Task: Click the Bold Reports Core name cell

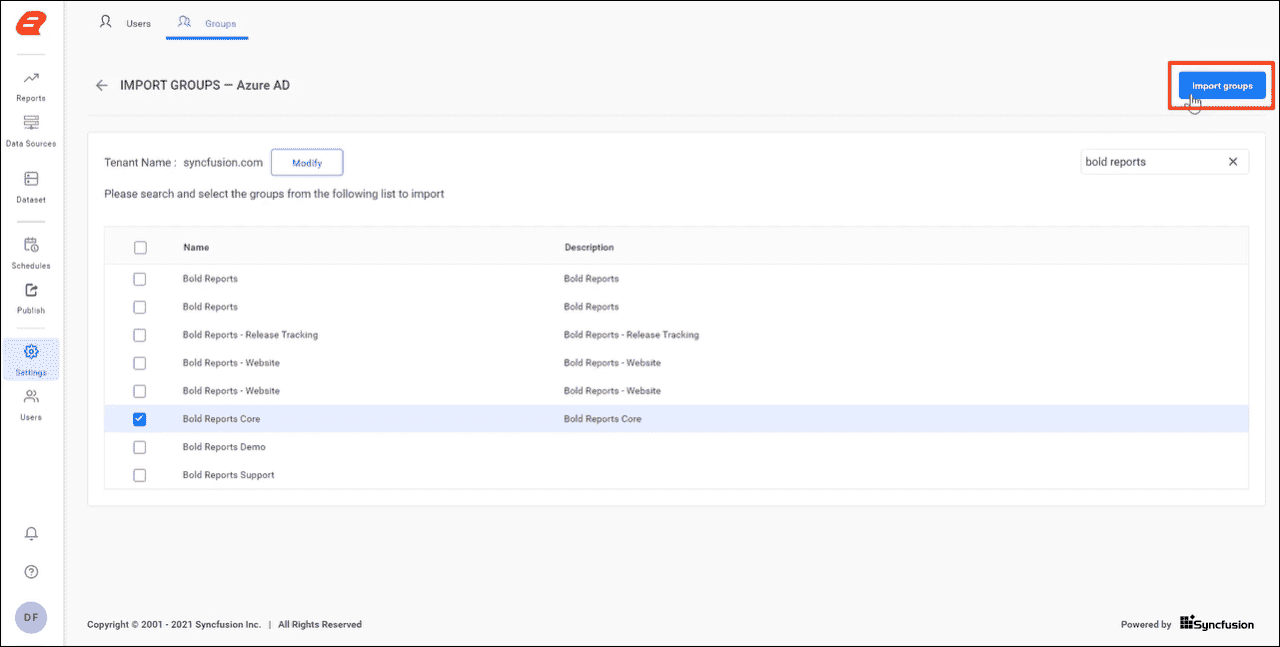Action: point(221,419)
